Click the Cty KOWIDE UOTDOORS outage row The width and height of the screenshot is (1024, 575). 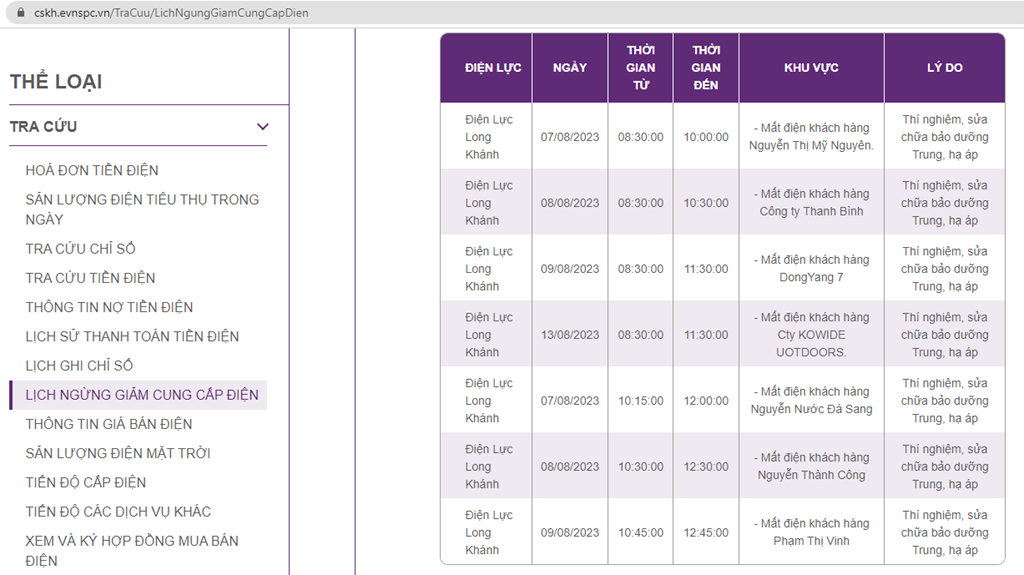click(811, 335)
